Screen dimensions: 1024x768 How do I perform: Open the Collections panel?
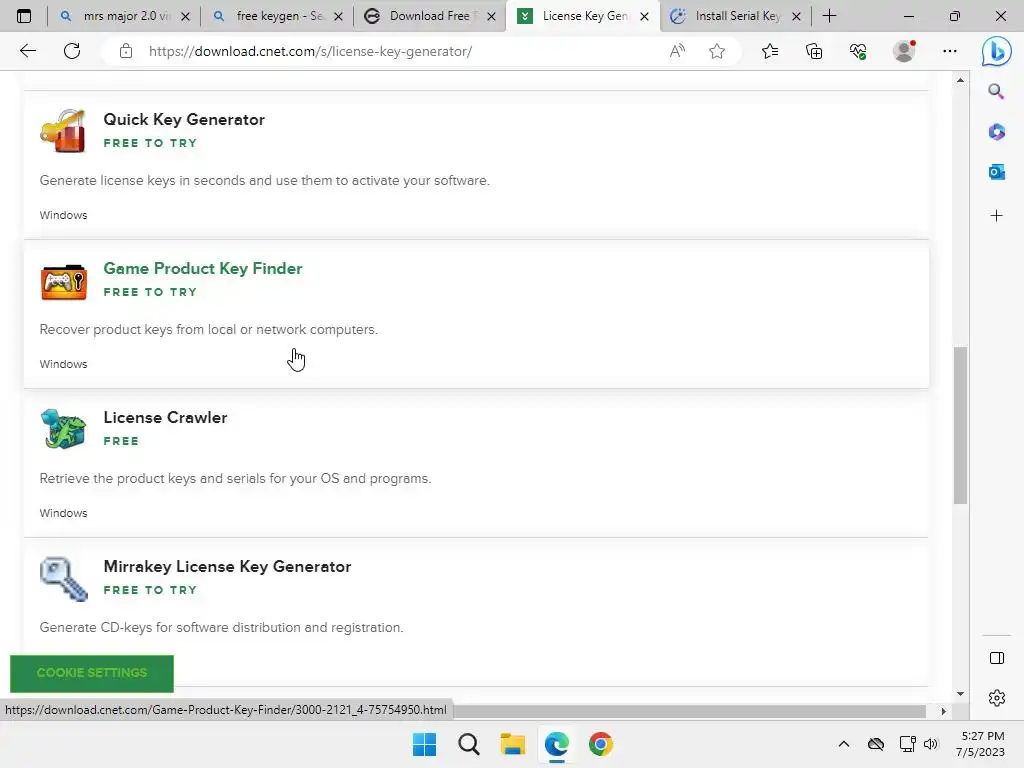814,51
